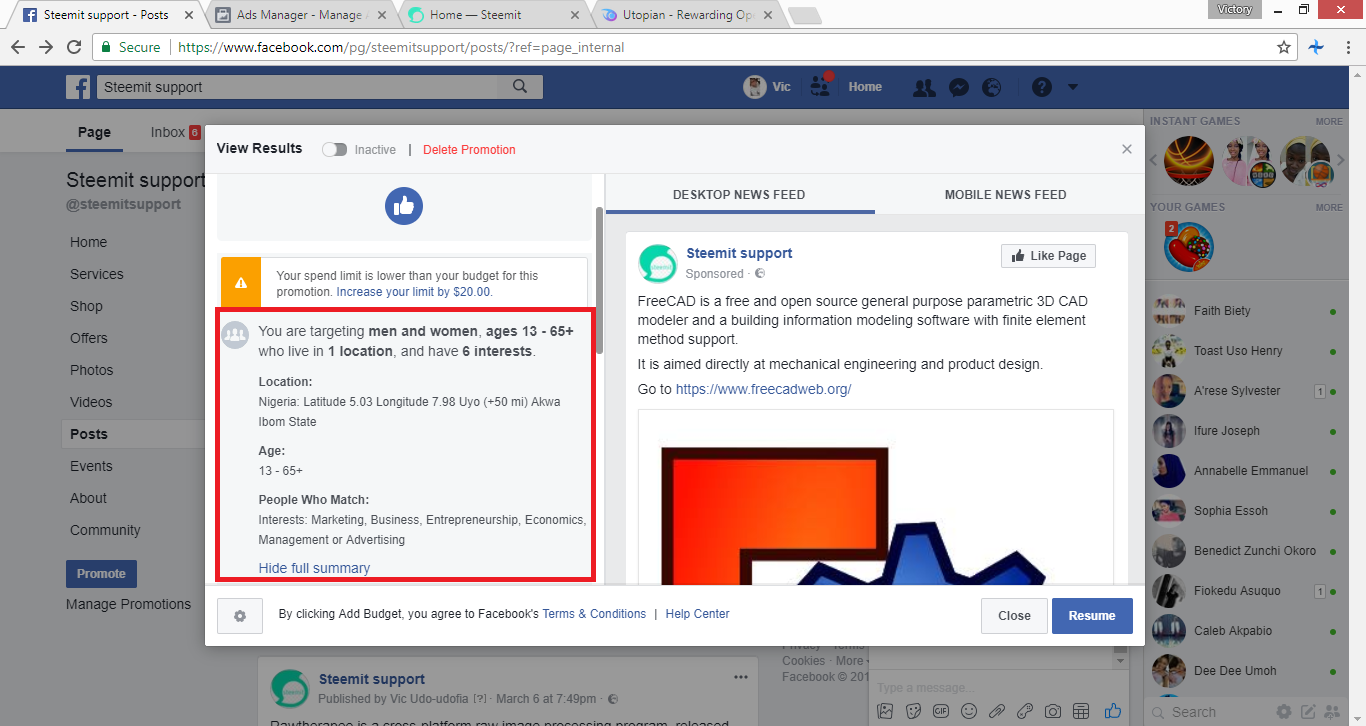This screenshot has height=726, width=1366.
Task: Open chat with Faith Biety
Action: (1245, 311)
